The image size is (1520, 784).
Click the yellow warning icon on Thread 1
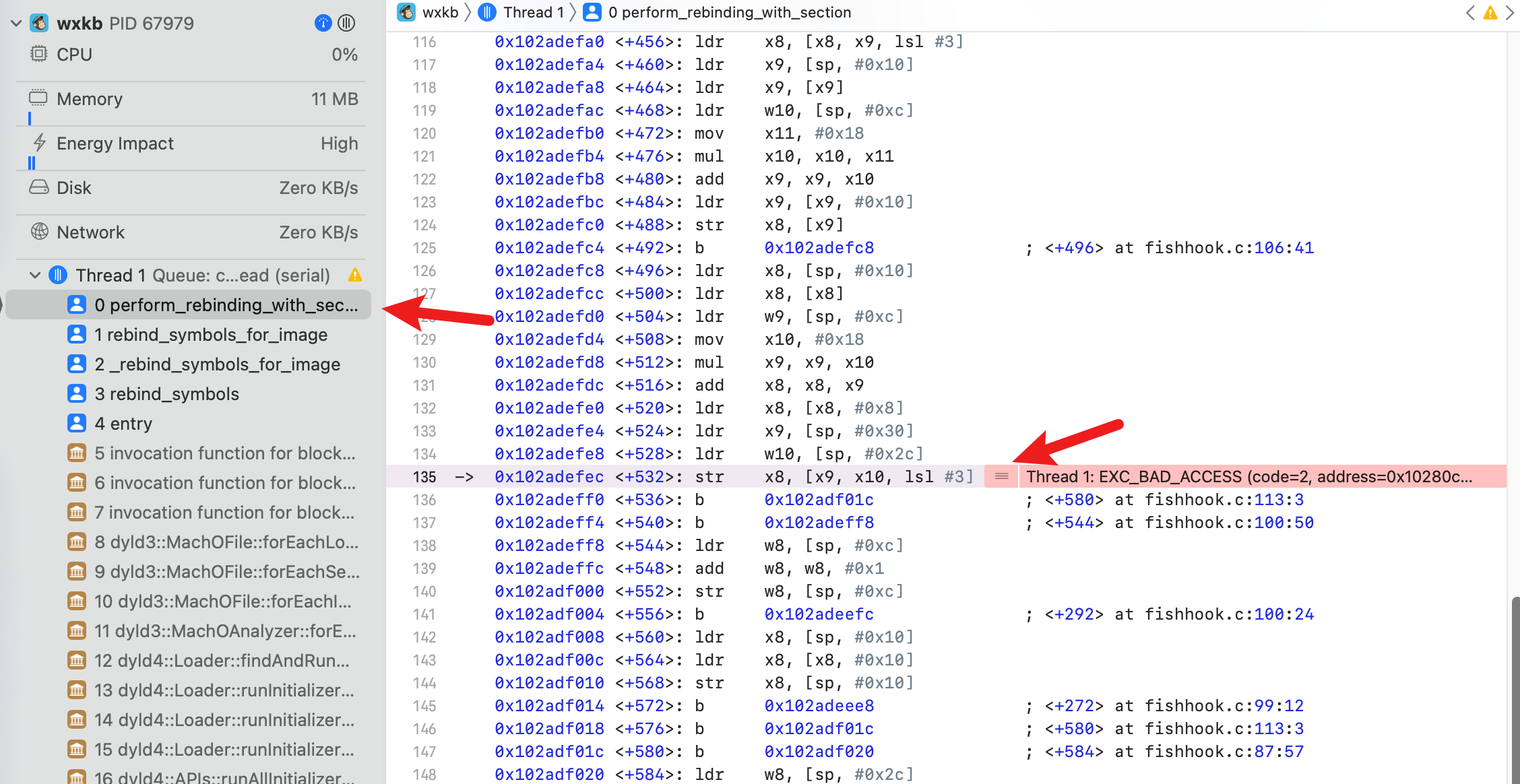355,275
